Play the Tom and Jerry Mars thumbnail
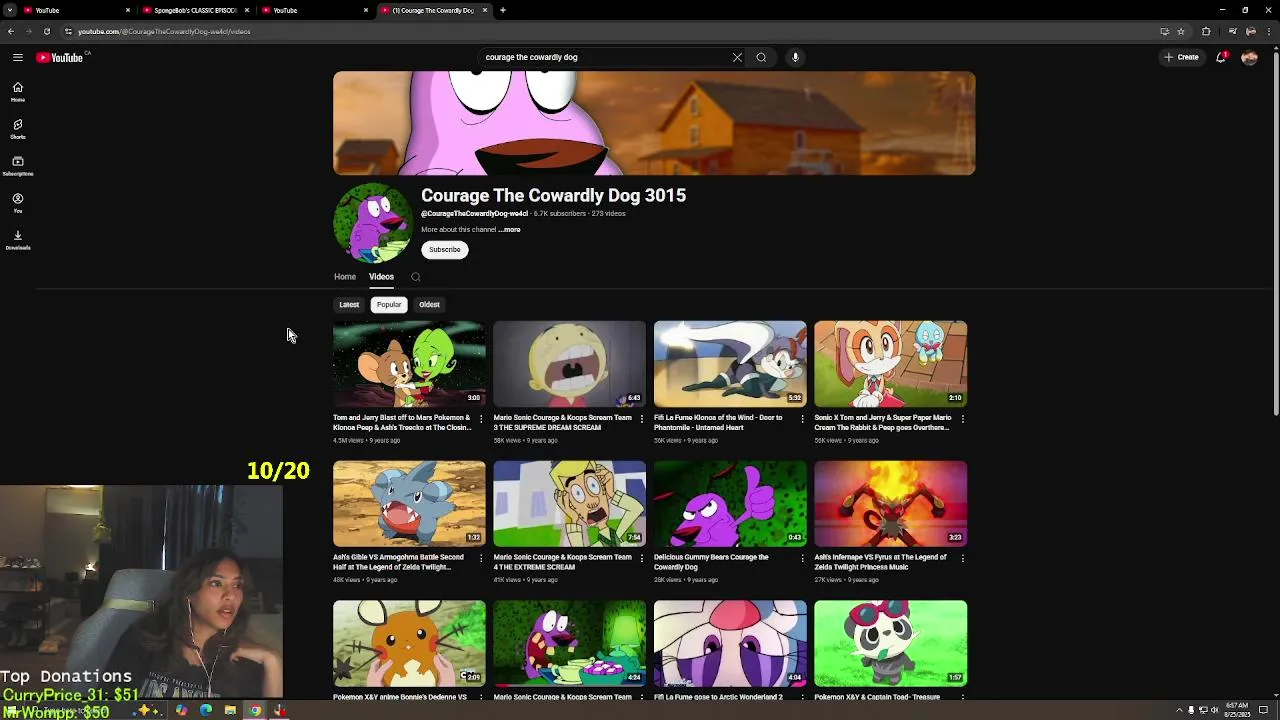The width and height of the screenshot is (1280, 720). [409, 363]
